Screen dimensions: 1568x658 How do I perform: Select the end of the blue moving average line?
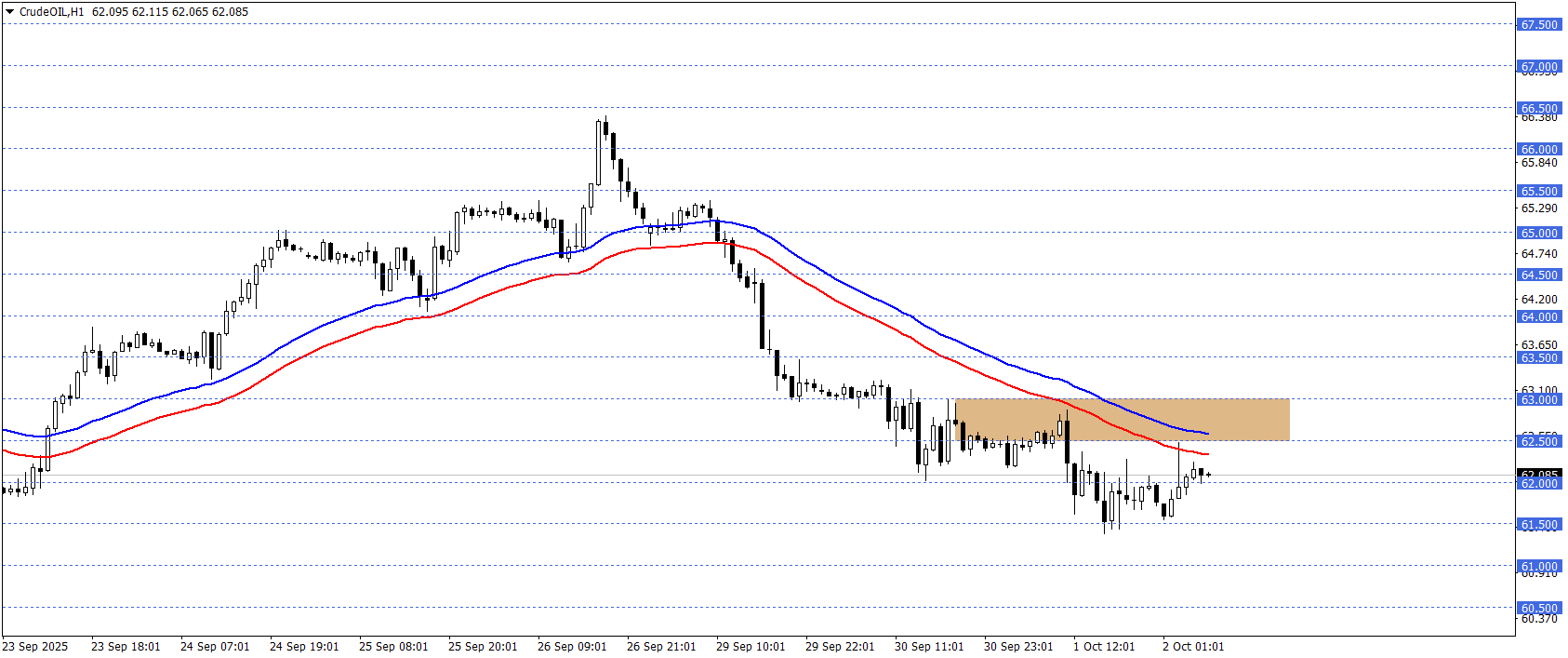point(1207,434)
